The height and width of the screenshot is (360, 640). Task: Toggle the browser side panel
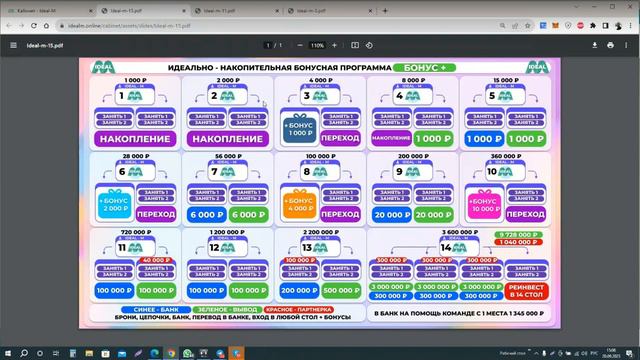[606, 26]
